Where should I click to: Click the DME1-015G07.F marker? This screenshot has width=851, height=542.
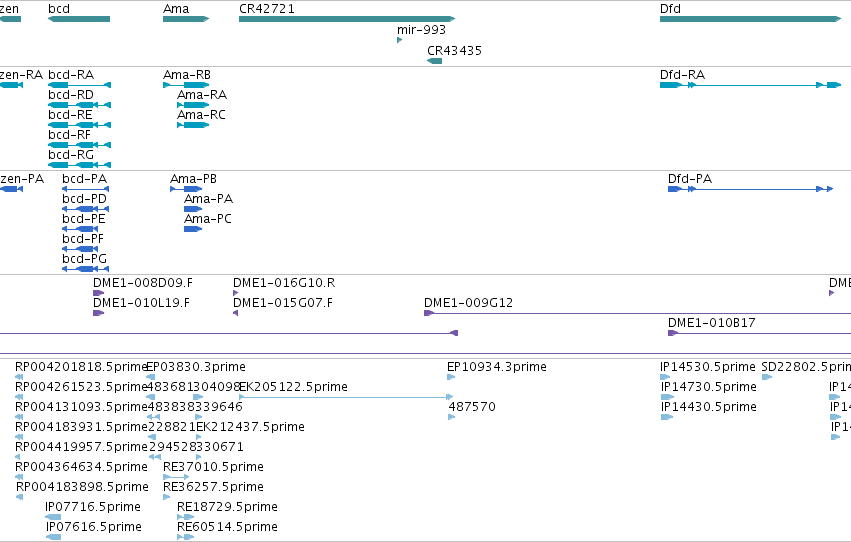[236, 313]
